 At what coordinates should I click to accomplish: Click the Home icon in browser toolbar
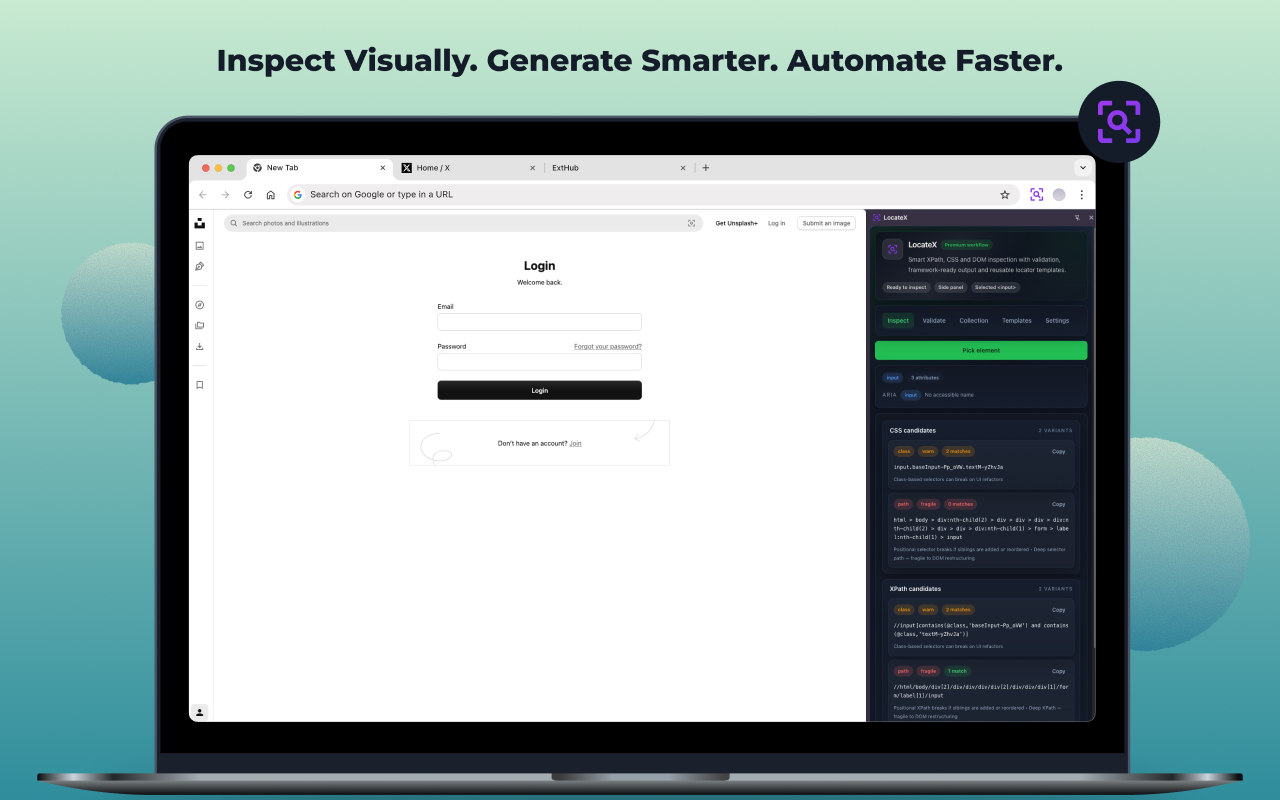pos(270,195)
